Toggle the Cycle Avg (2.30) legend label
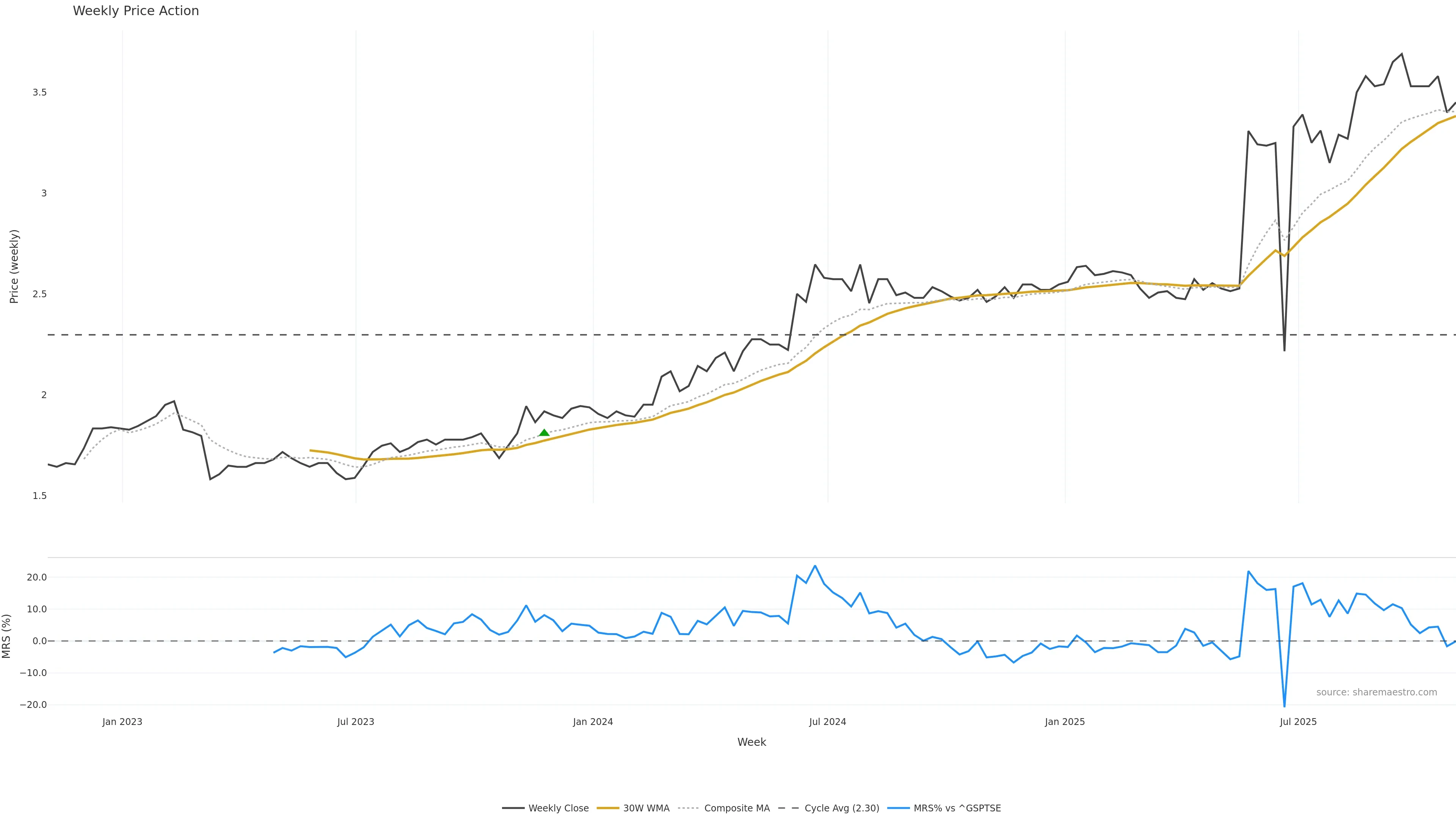 click(x=842, y=808)
